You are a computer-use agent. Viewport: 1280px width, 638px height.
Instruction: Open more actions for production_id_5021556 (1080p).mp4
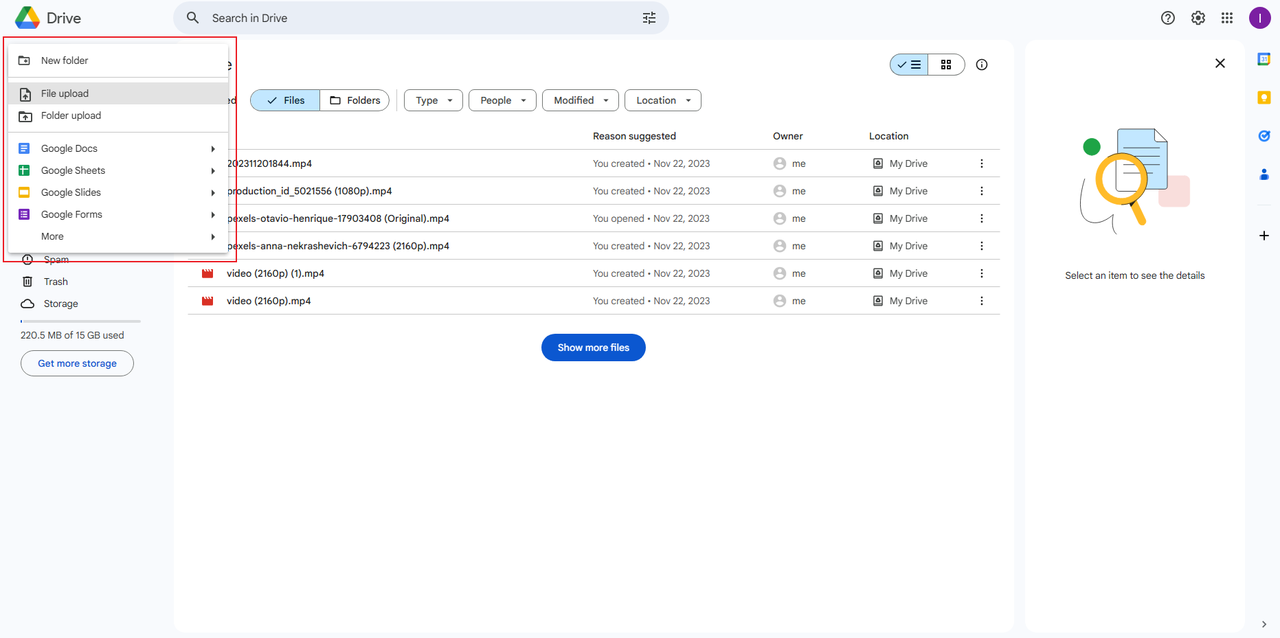pyautogui.click(x=982, y=191)
